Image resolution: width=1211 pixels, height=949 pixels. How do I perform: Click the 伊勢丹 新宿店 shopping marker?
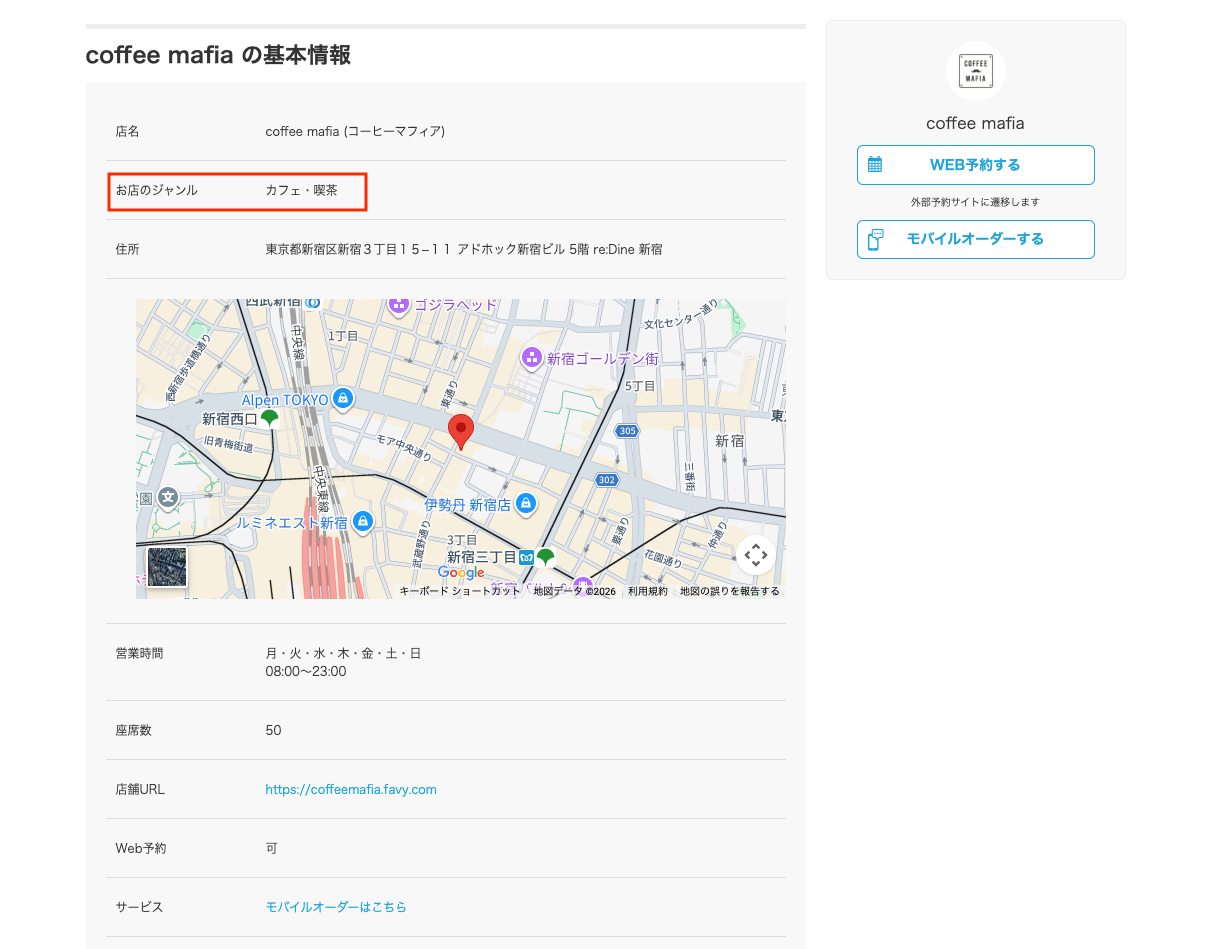[x=526, y=503]
